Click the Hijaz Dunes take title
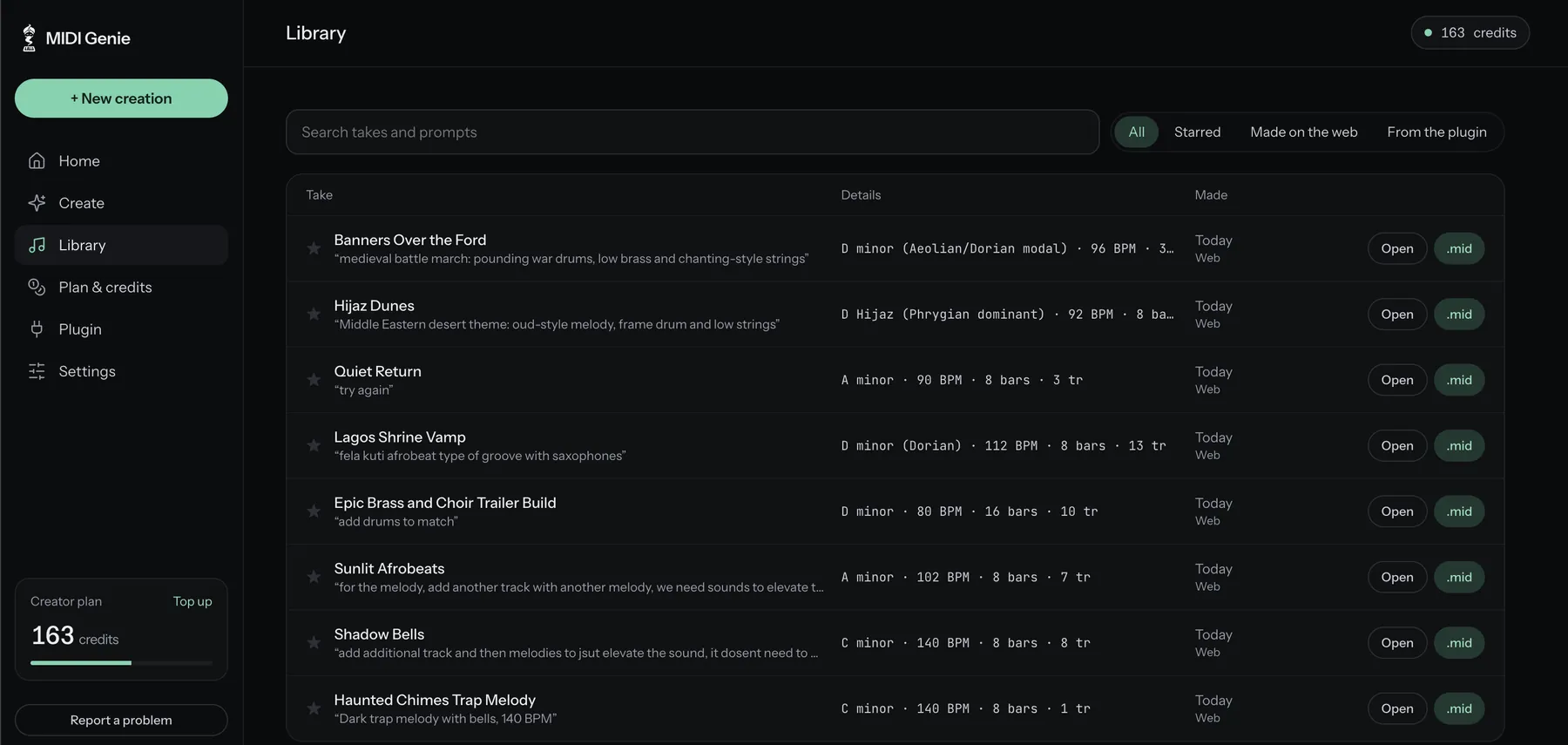This screenshot has height=745, width=1568. [x=374, y=306]
